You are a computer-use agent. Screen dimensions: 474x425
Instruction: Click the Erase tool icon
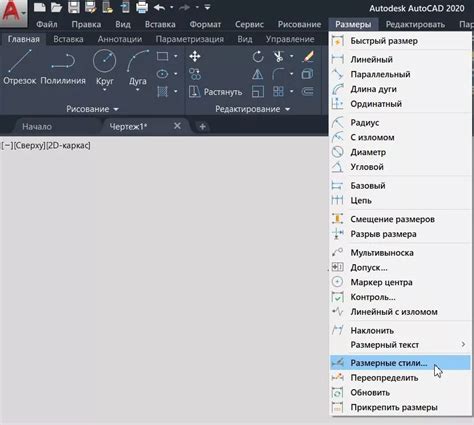(x=308, y=56)
